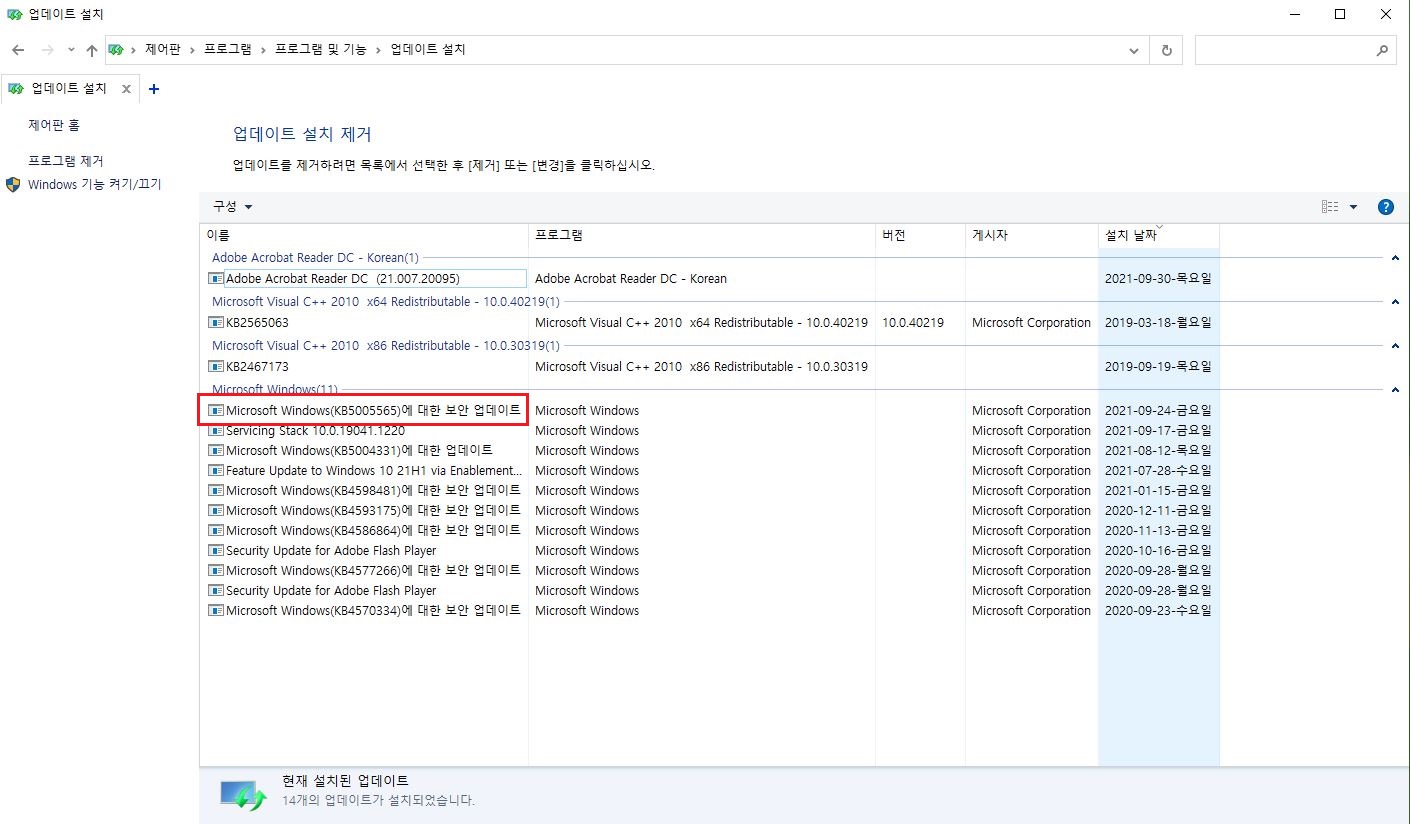Close the 업데이트 설치 tab
This screenshot has width=1410, height=824.
126,89
